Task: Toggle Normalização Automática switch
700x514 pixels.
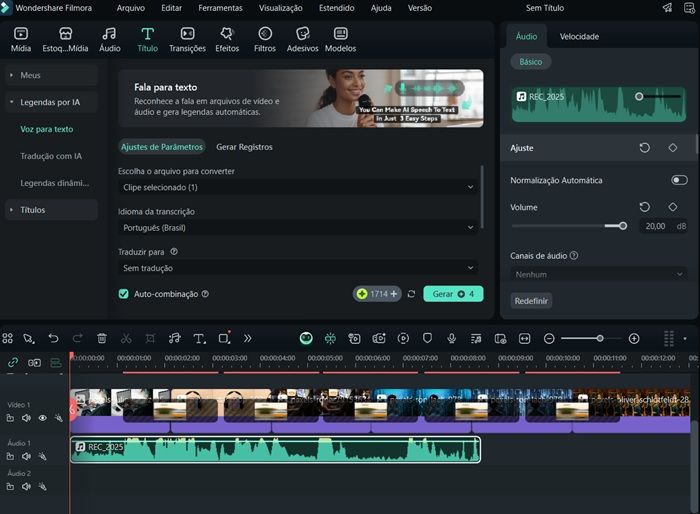Action: click(679, 180)
